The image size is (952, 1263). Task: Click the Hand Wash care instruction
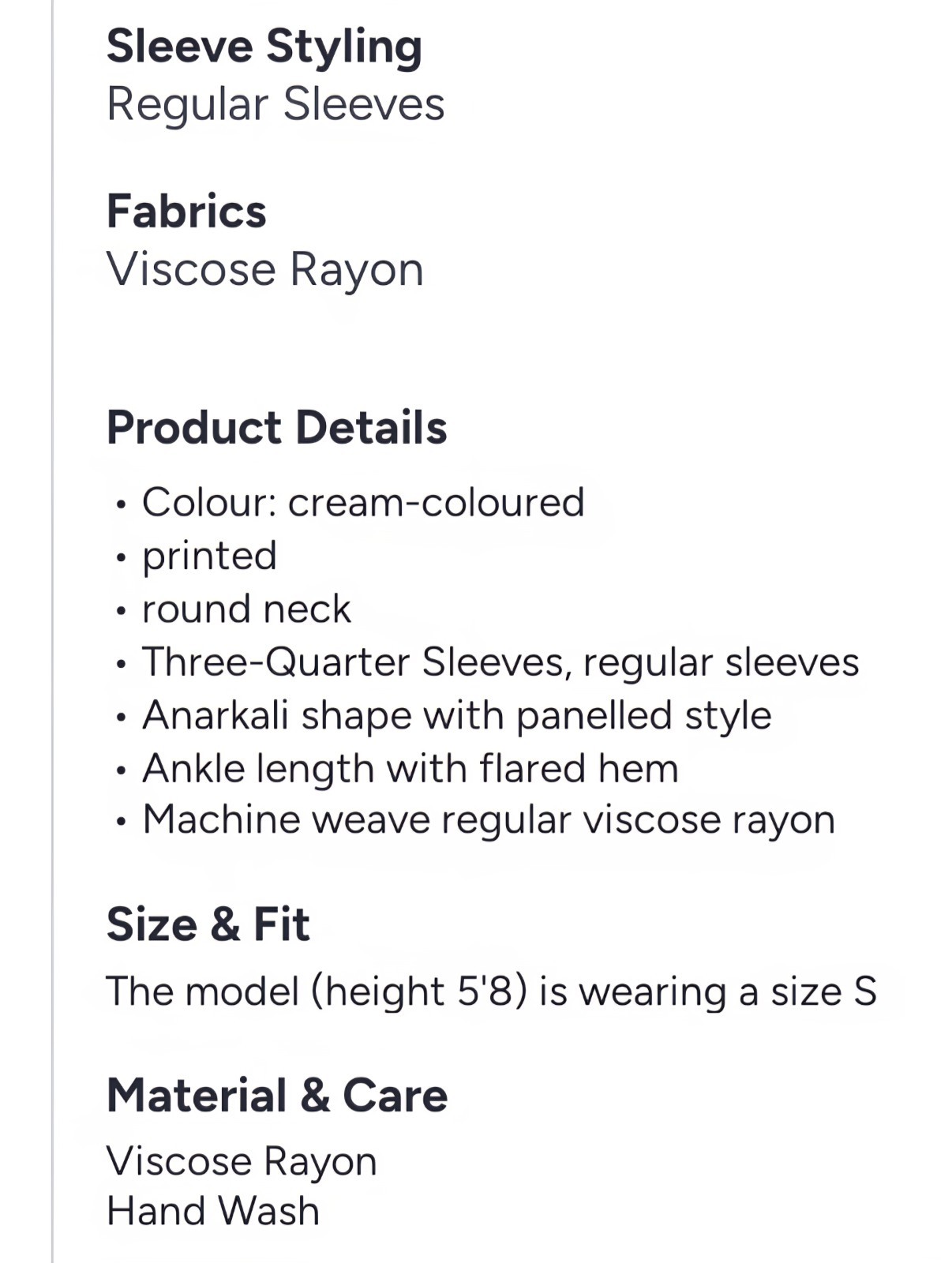click(x=213, y=1211)
